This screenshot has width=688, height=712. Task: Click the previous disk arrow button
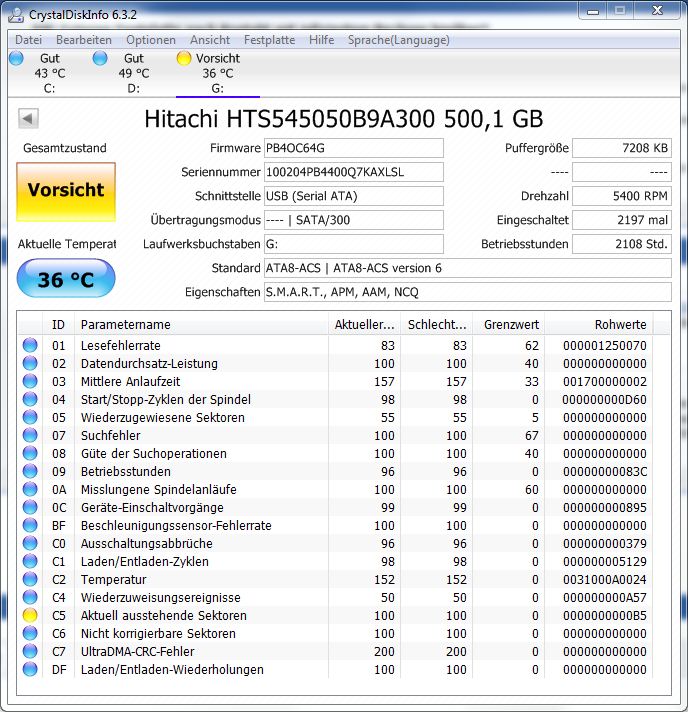[x=28, y=119]
